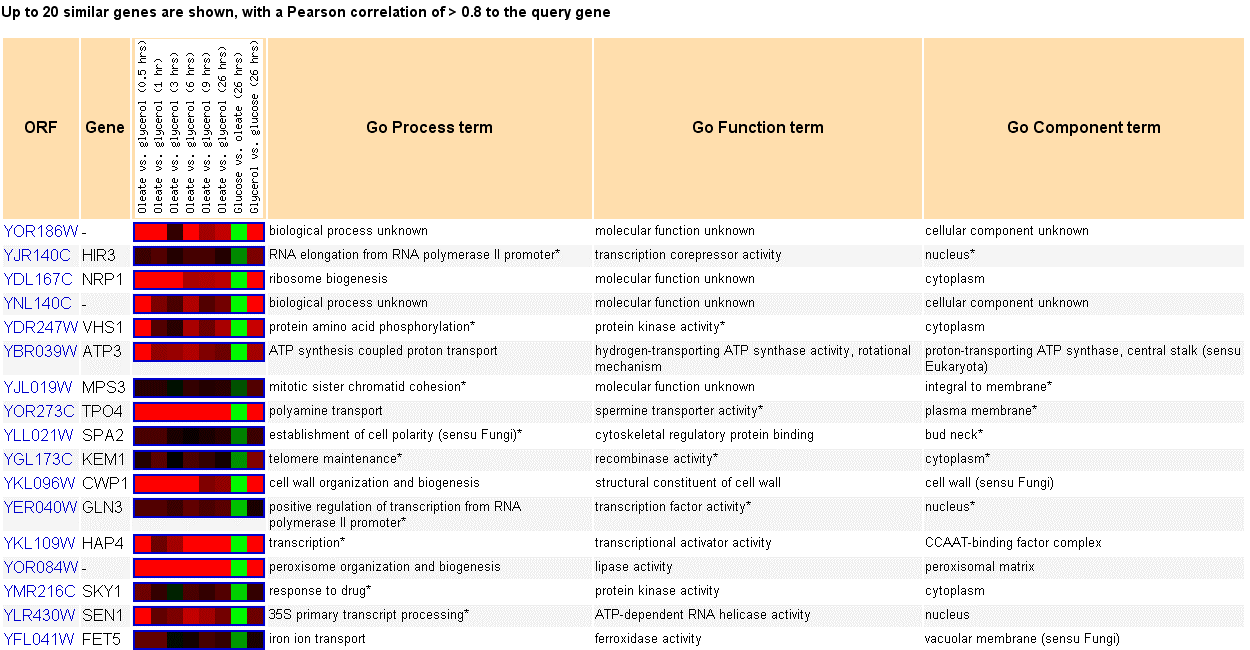Open the YFL041W ORF link
The width and height of the screenshot is (1250, 650).
click(39, 639)
